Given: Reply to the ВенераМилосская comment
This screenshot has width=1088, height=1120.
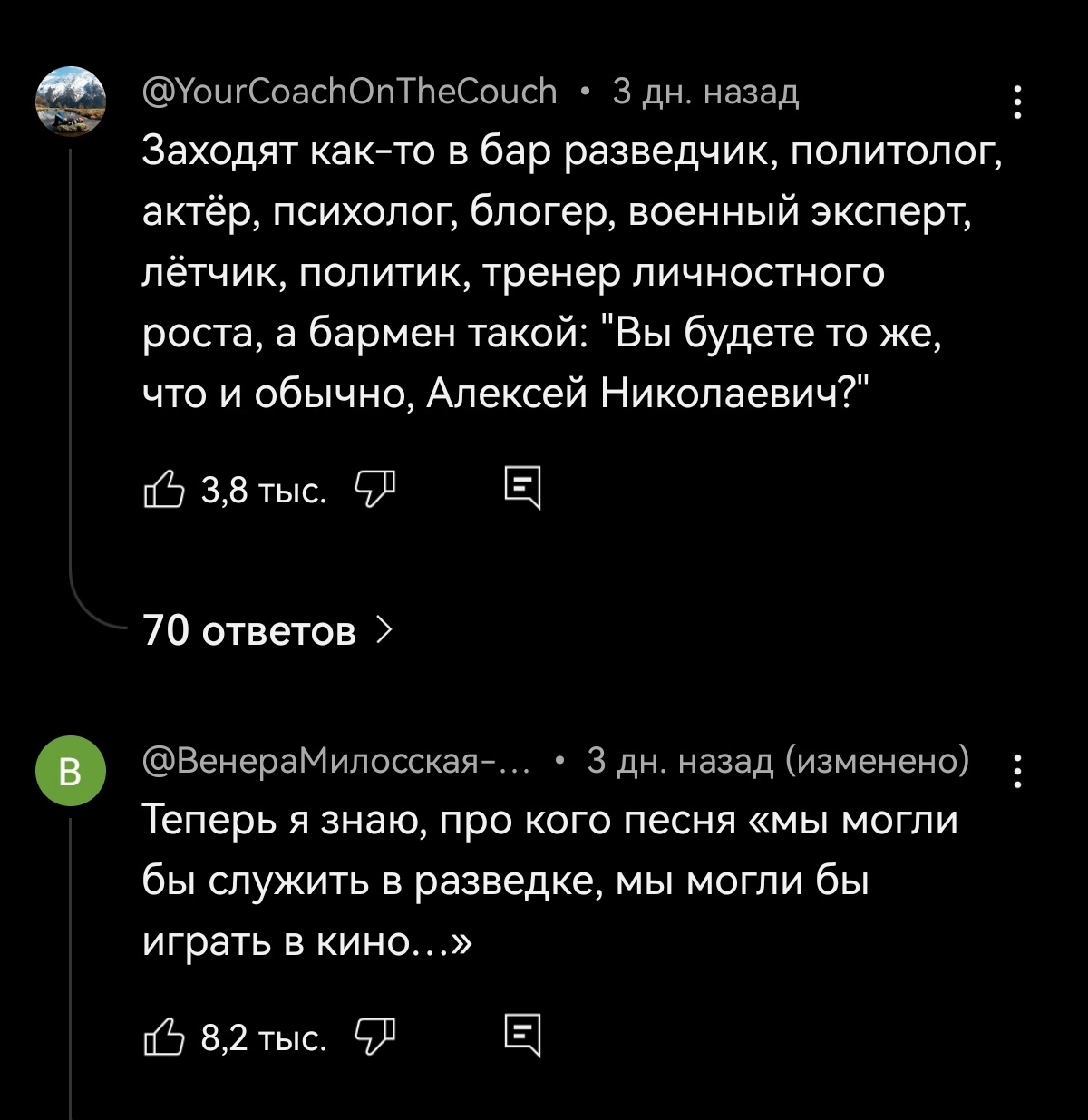Looking at the screenshot, I should 521,1037.
